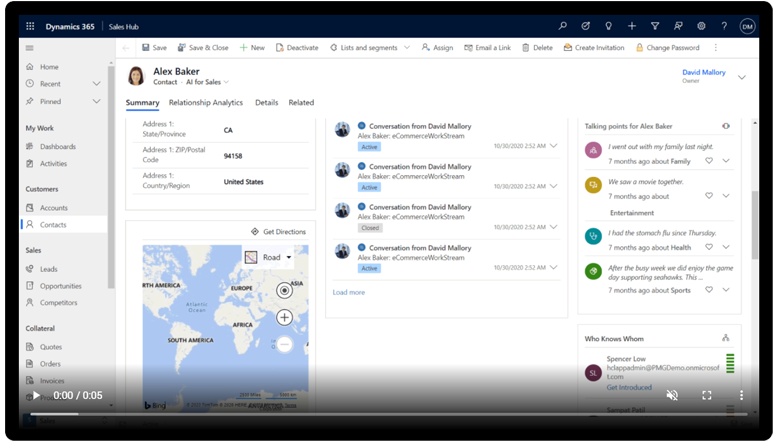The image size is (774, 441).
Task: Expand the Family talking point
Action: [x=726, y=161]
